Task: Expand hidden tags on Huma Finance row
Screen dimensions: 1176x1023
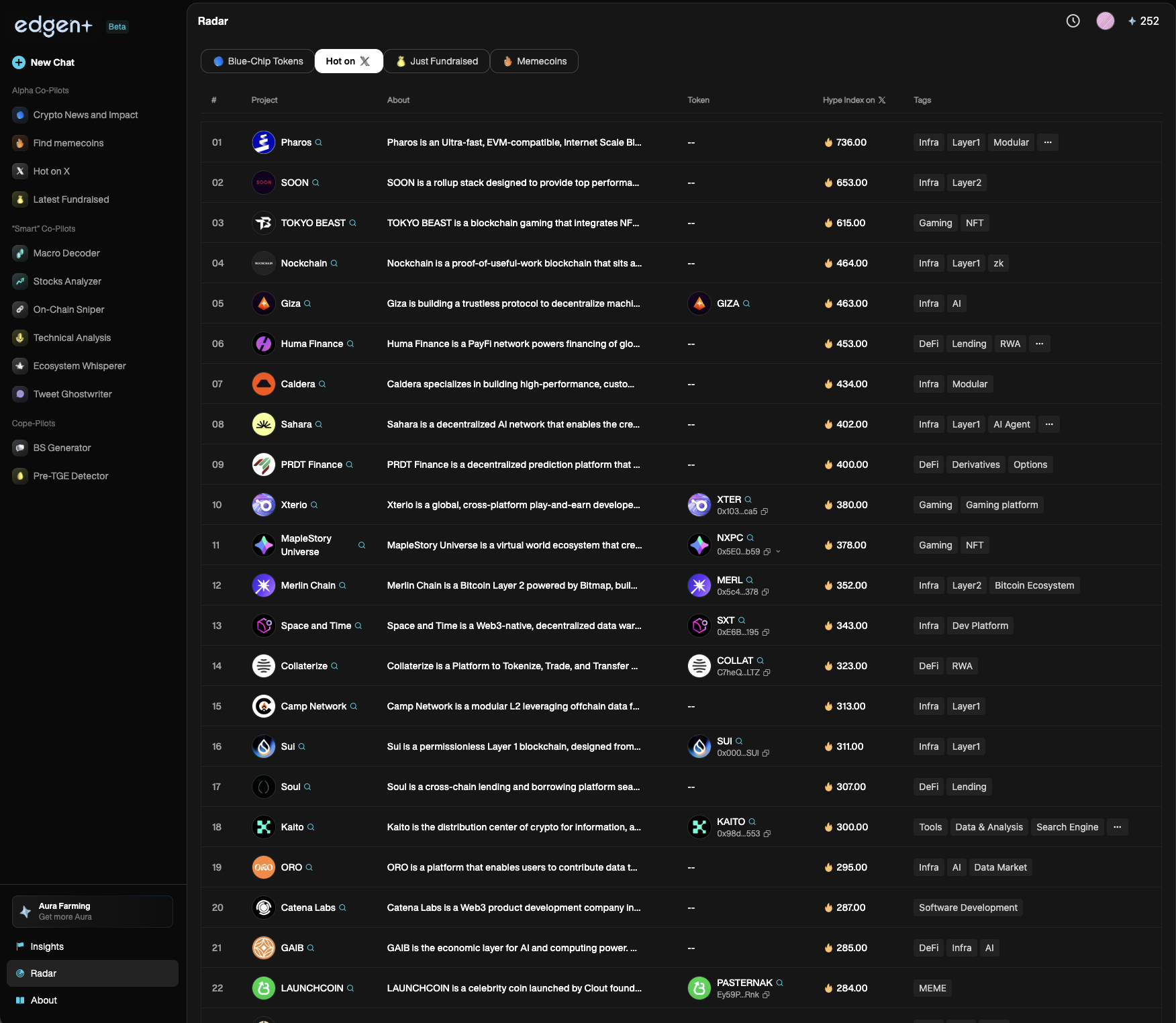Action: click(1039, 344)
